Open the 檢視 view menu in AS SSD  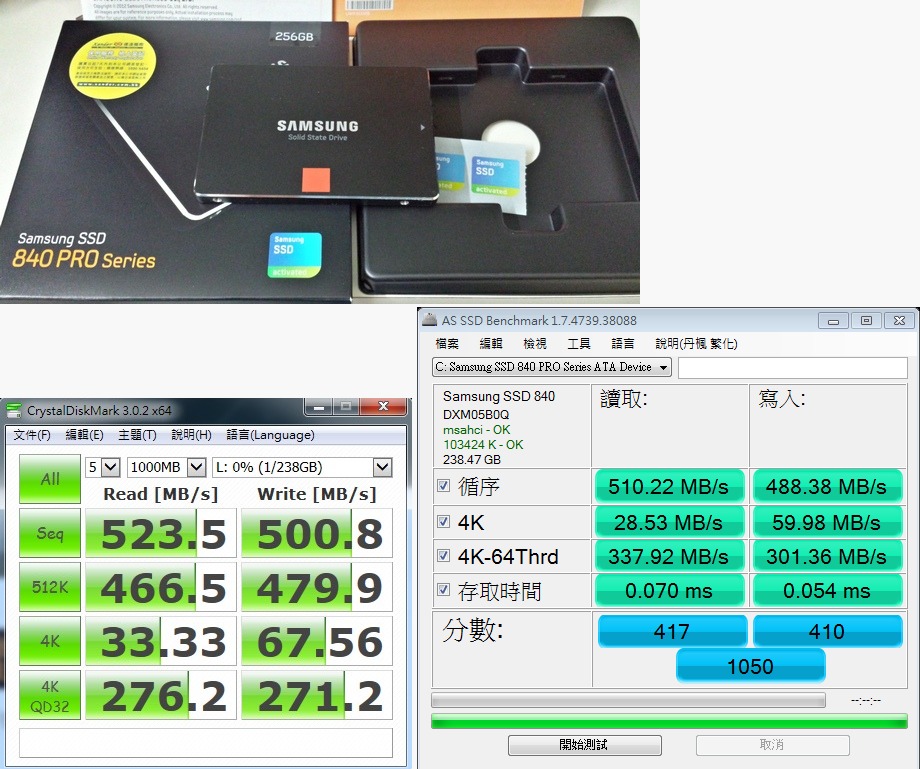(535, 344)
